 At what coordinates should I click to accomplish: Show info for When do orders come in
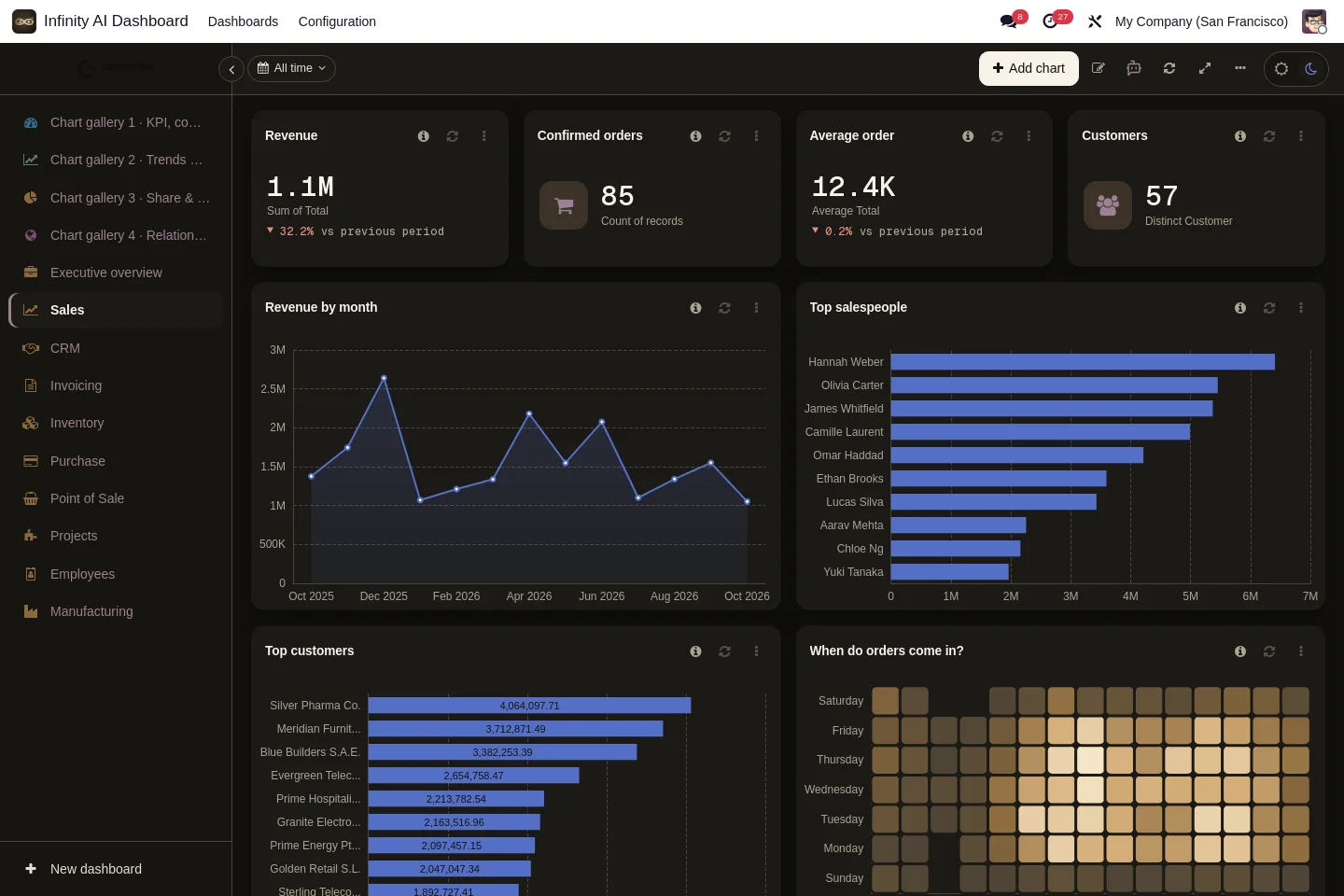(1240, 651)
